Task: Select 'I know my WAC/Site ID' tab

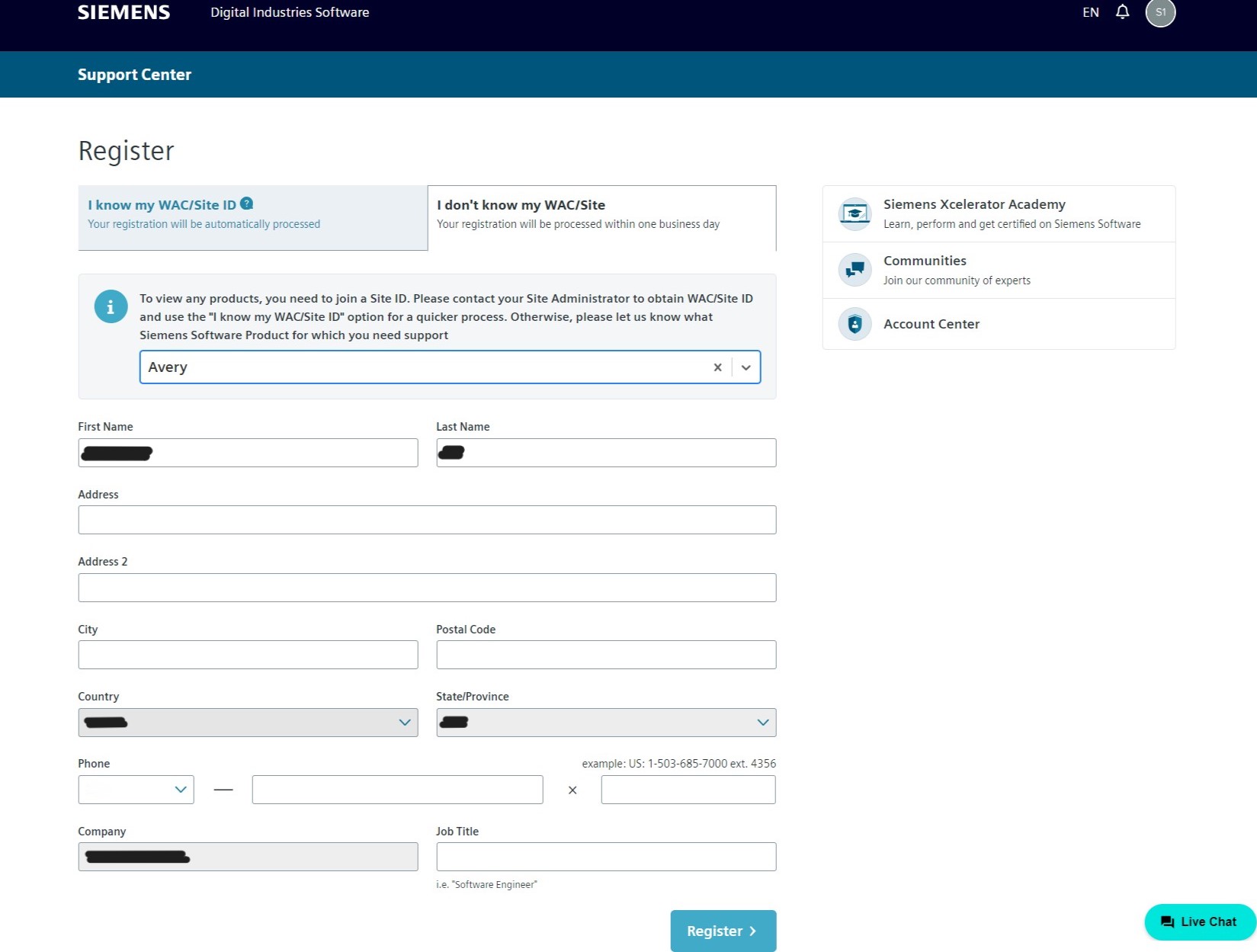Action: tap(253, 217)
